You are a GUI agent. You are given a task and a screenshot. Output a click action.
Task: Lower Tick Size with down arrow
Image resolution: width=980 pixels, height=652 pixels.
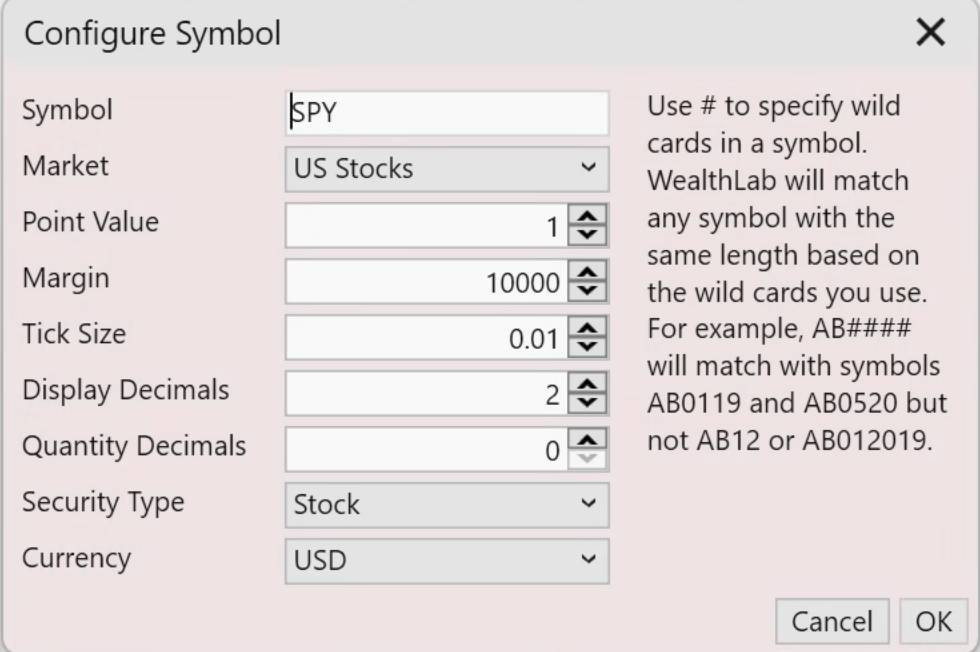point(588,347)
